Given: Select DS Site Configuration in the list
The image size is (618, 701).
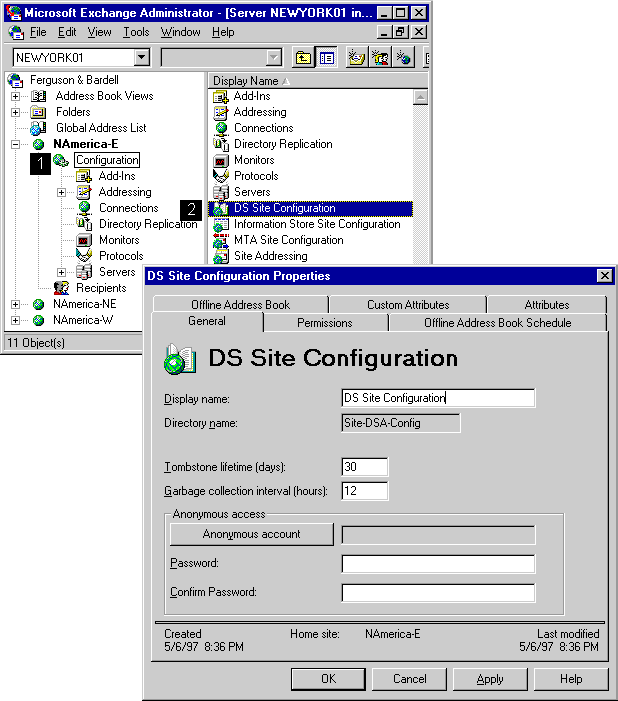Looking at the screenshot, I should 311,208.
